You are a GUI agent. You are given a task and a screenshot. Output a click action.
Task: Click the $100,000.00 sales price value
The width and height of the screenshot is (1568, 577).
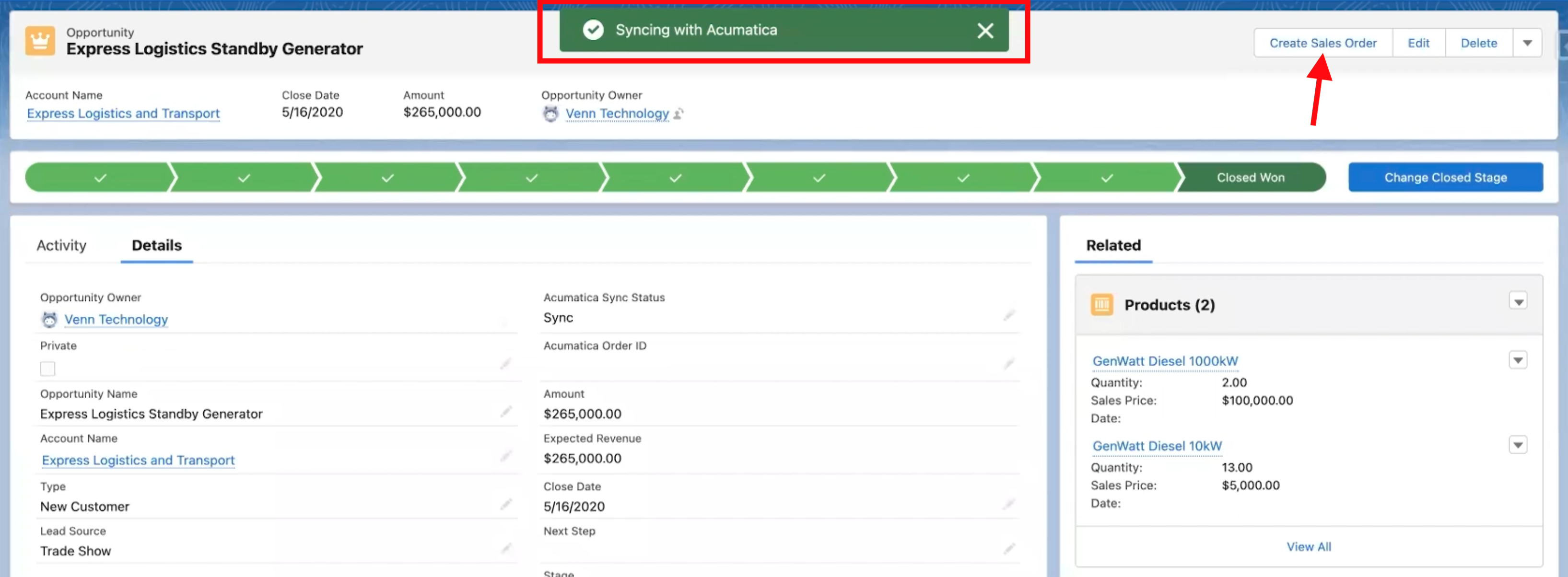(x=1257, y=401)
